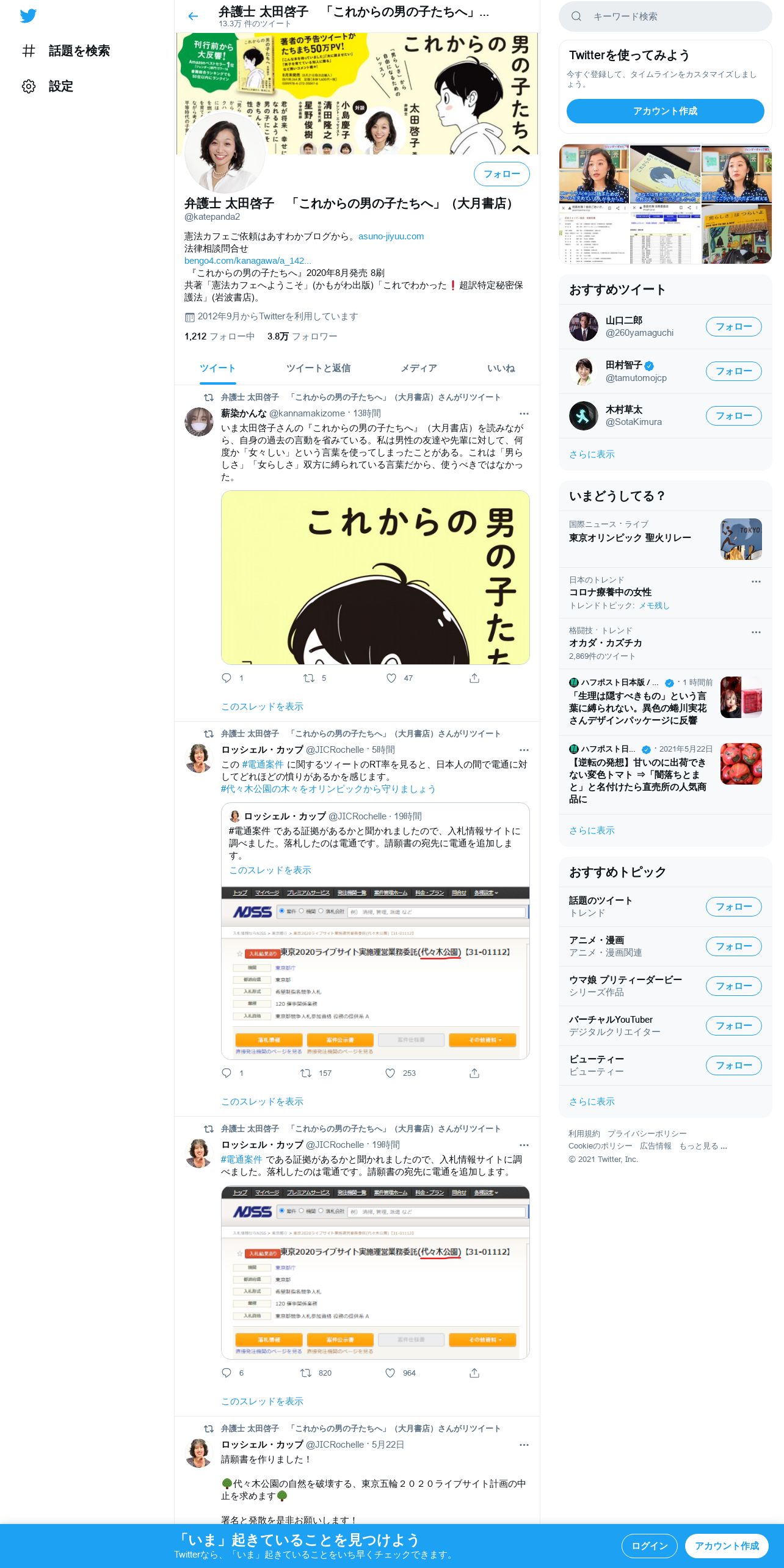
Task: Focus the キーワード検索 search field
Action: [665, 16]
